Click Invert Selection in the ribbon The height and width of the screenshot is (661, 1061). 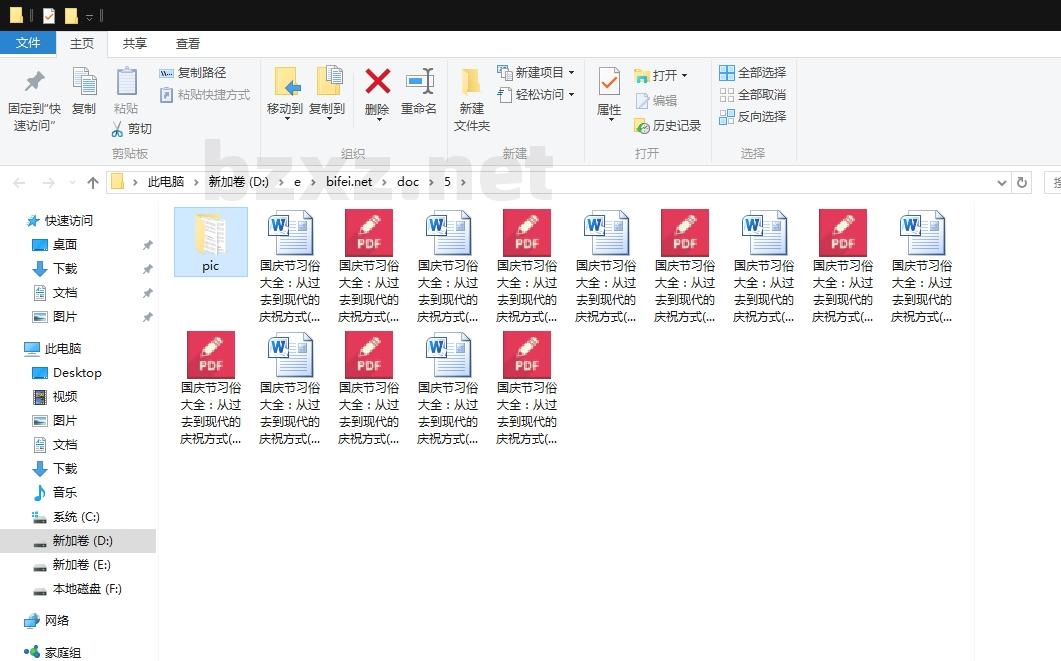(727, 117)
